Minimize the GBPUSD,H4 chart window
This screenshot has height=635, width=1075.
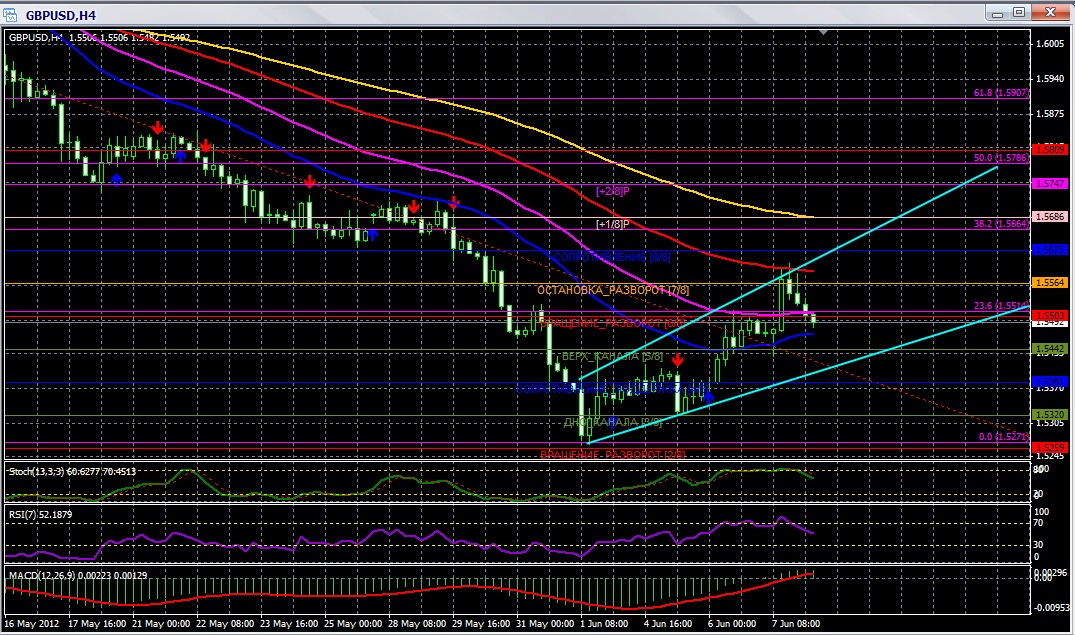998,12
